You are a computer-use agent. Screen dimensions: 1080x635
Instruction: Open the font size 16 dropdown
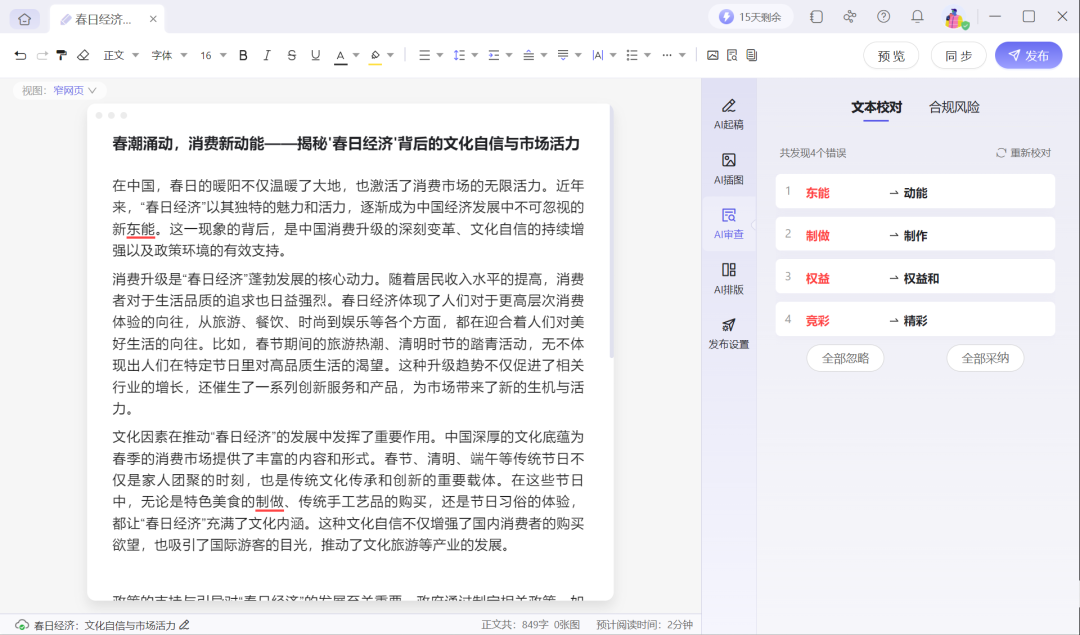click(214, 55)
